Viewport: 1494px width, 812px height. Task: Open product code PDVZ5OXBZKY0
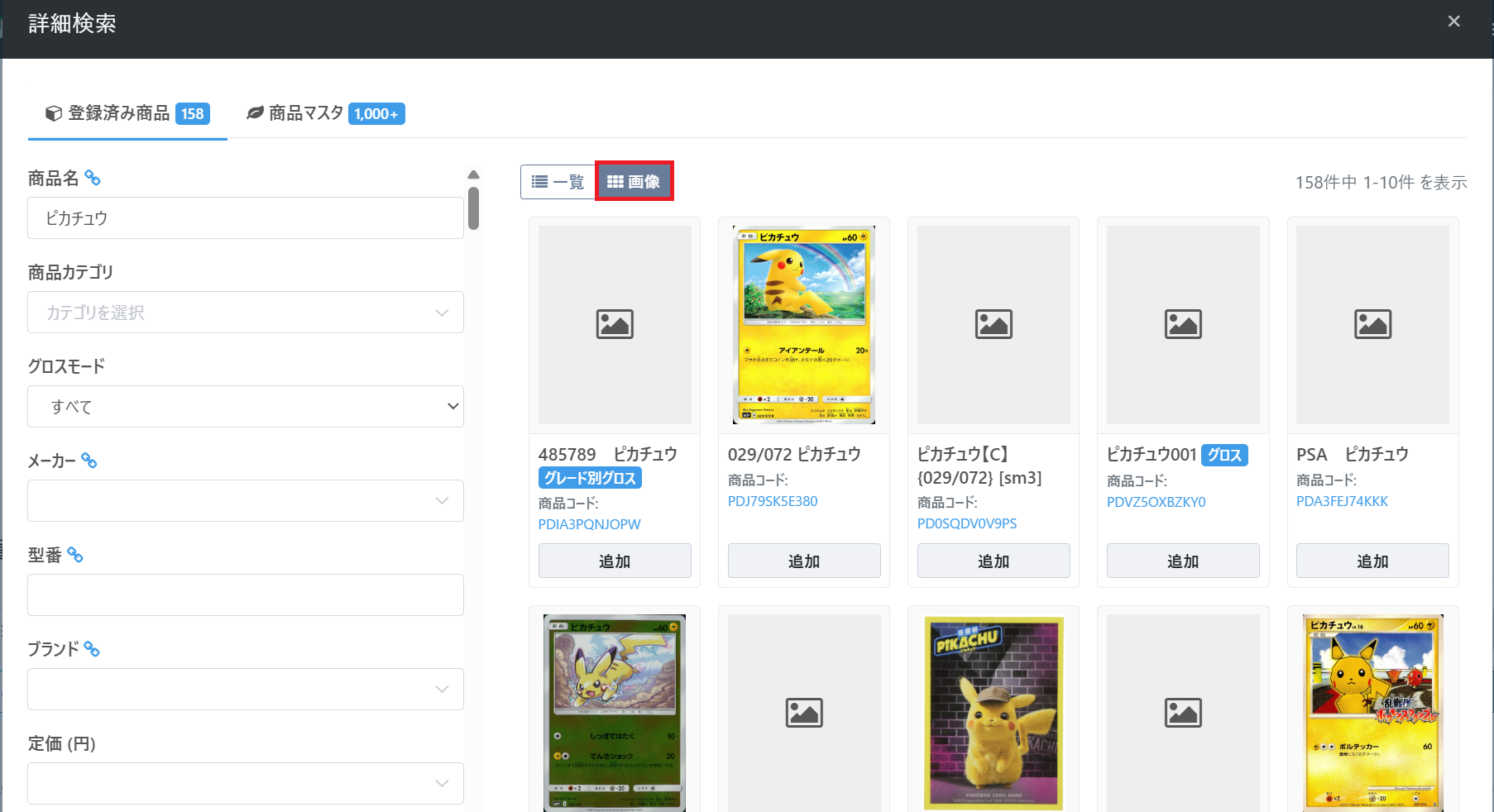(1156, 502)
